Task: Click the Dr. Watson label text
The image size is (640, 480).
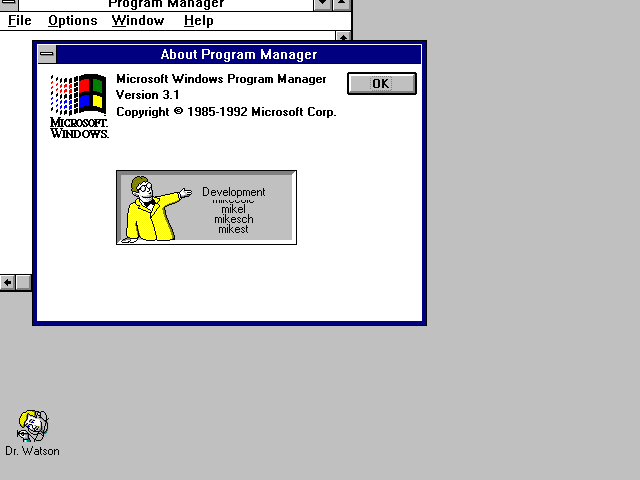Action: click(32, 451)
